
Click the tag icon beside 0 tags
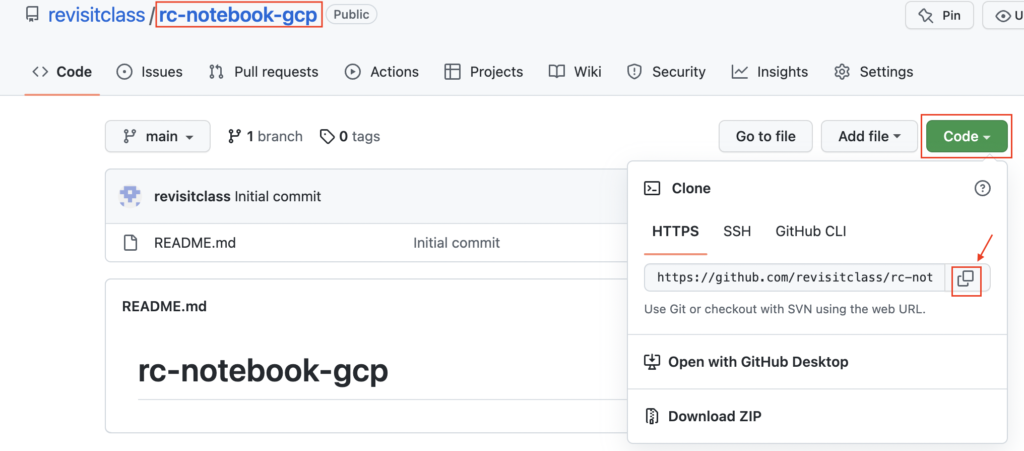327,136
